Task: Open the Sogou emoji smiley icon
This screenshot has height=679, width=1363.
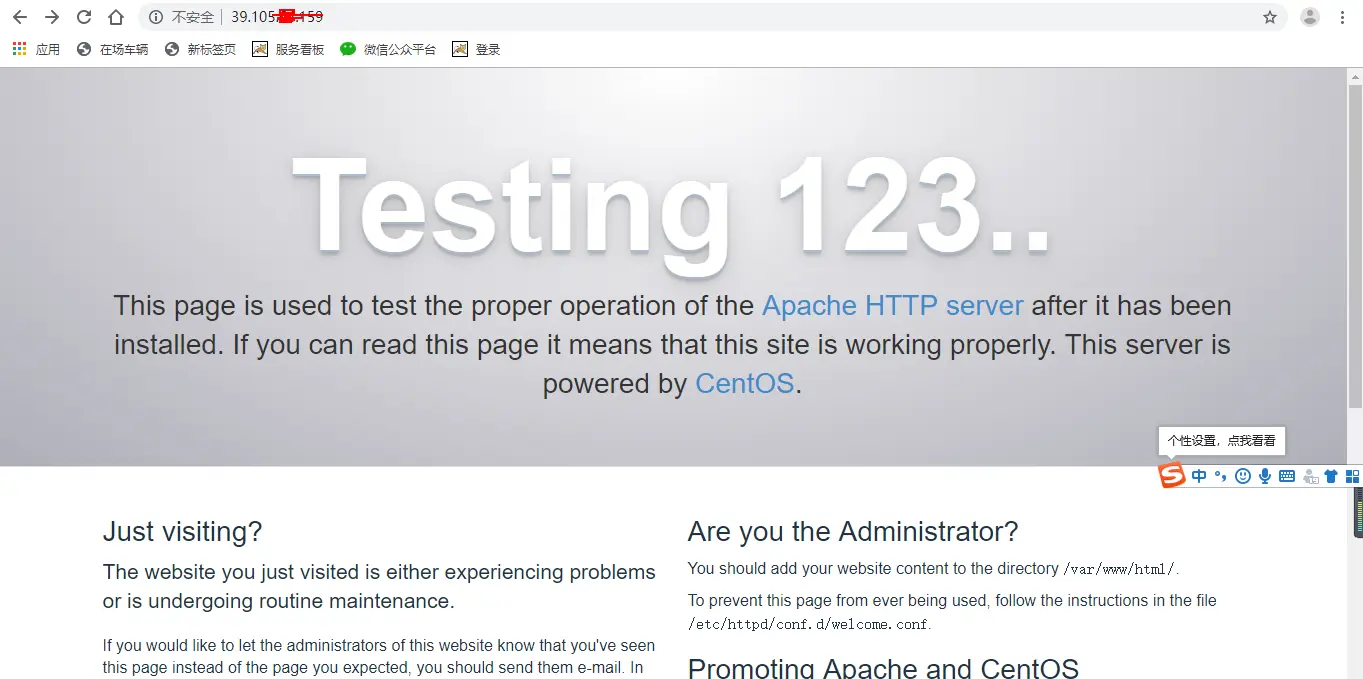Action: (1243, 476)
